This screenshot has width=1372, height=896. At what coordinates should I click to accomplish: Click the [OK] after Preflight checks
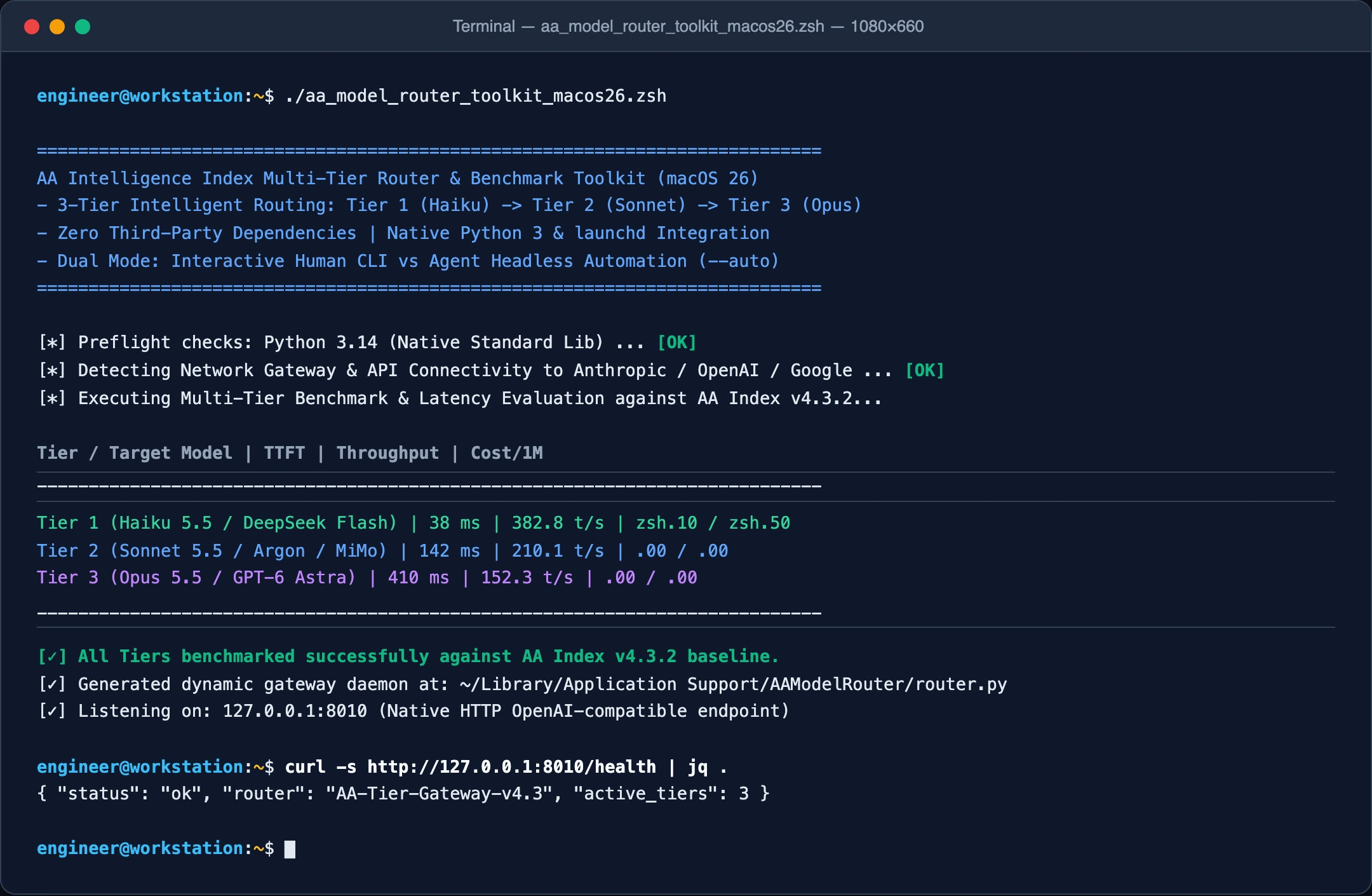pos(677,343)
